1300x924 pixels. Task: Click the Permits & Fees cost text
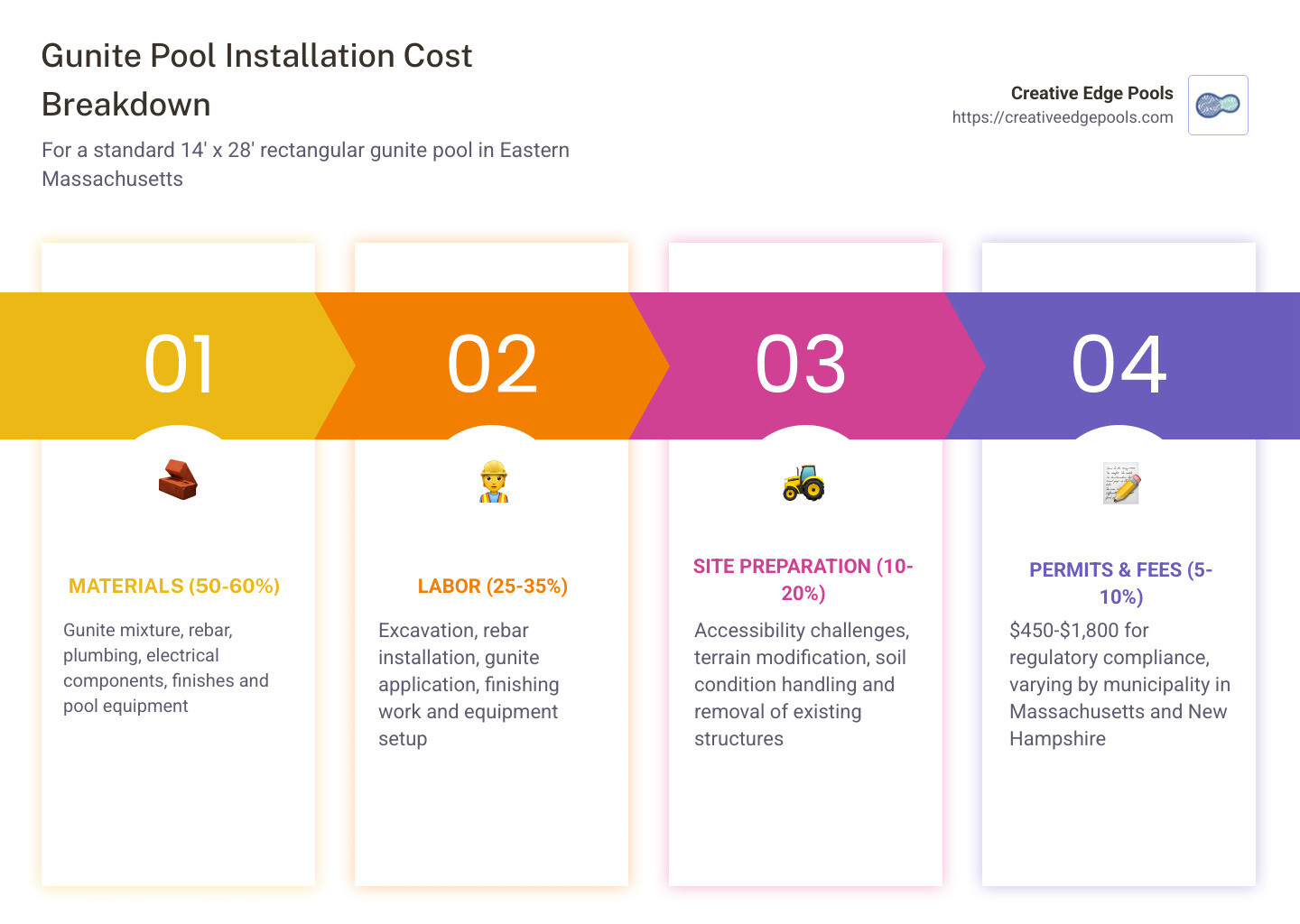[x=1119, y=684]
